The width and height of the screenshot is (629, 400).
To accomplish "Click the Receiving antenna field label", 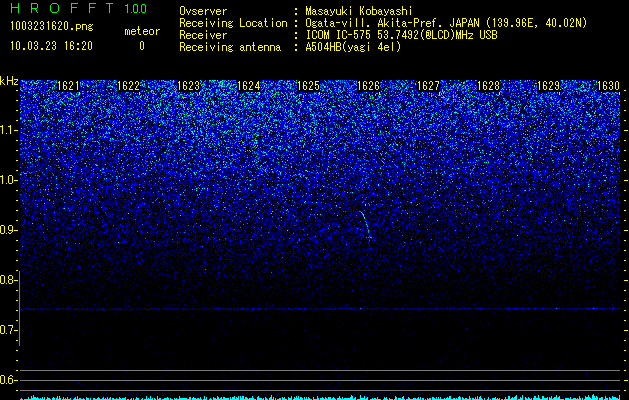I will point(230,47).
